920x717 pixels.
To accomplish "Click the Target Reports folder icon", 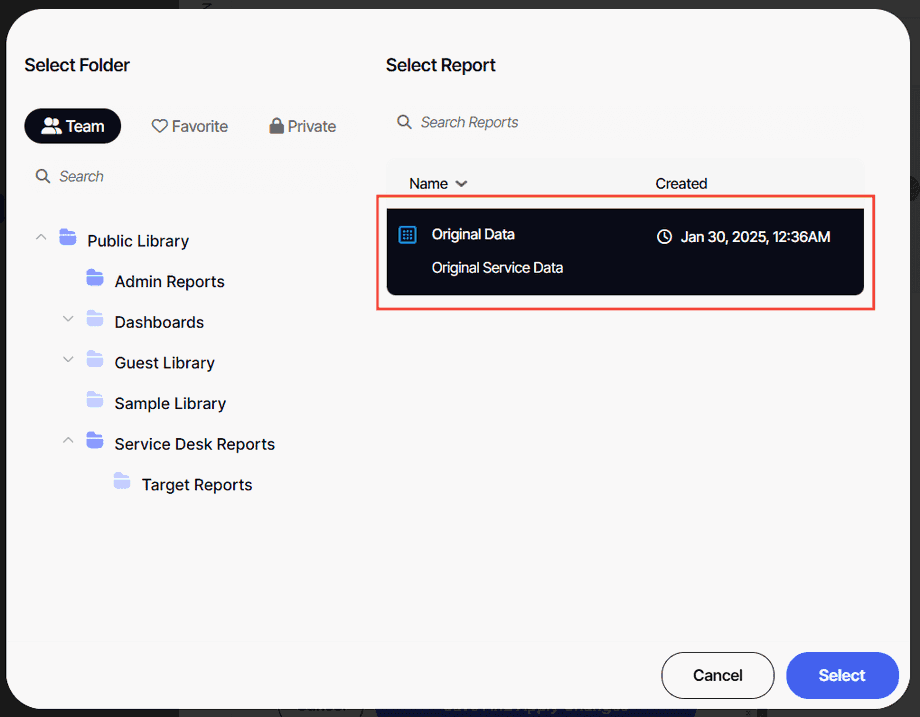I will 121,482.
